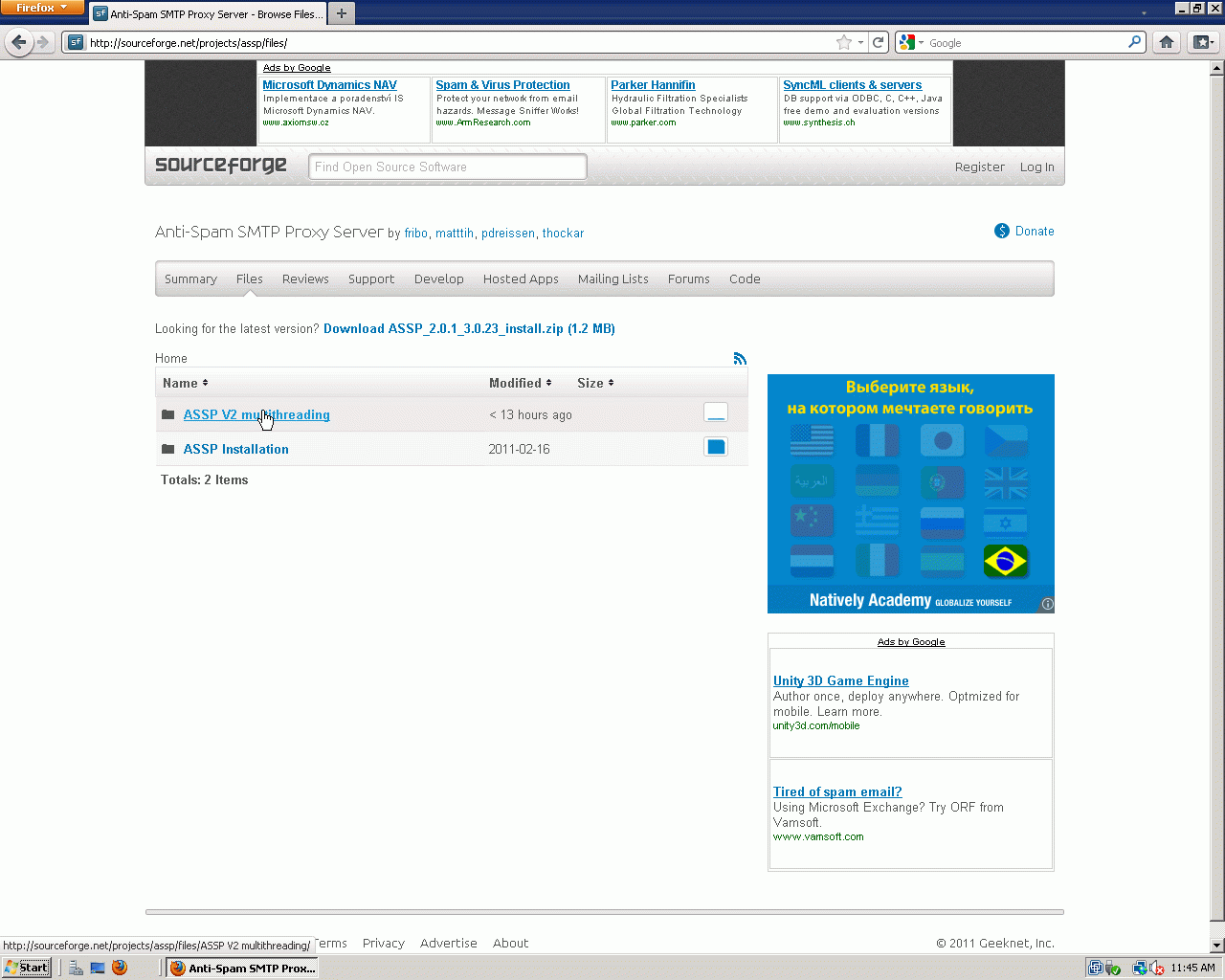Select the United States flag in the ad
Viewport: 1225px width, 980px height.
pos(813,440)
